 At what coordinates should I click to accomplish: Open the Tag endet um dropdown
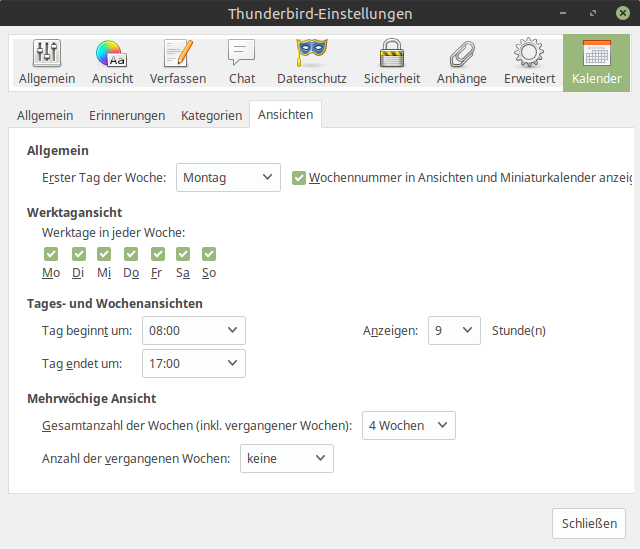tap(194, 363)
